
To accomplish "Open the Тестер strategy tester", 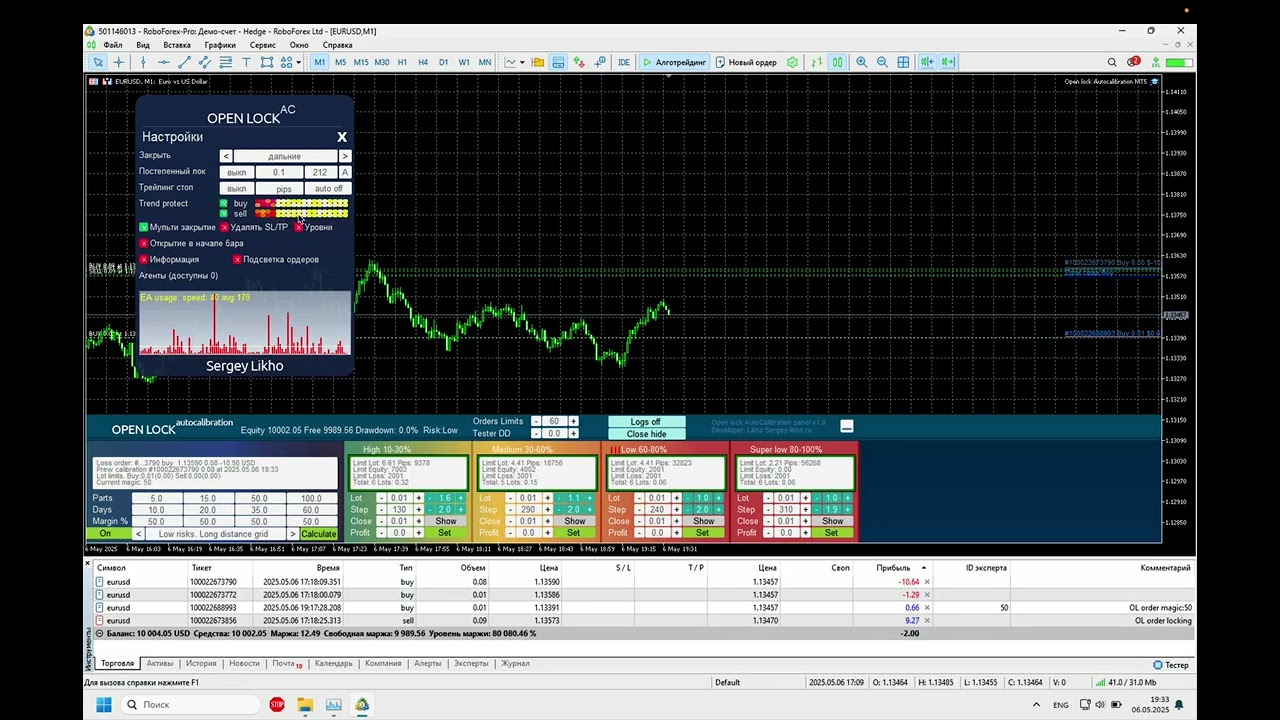I will click(x=1171, y=665).
